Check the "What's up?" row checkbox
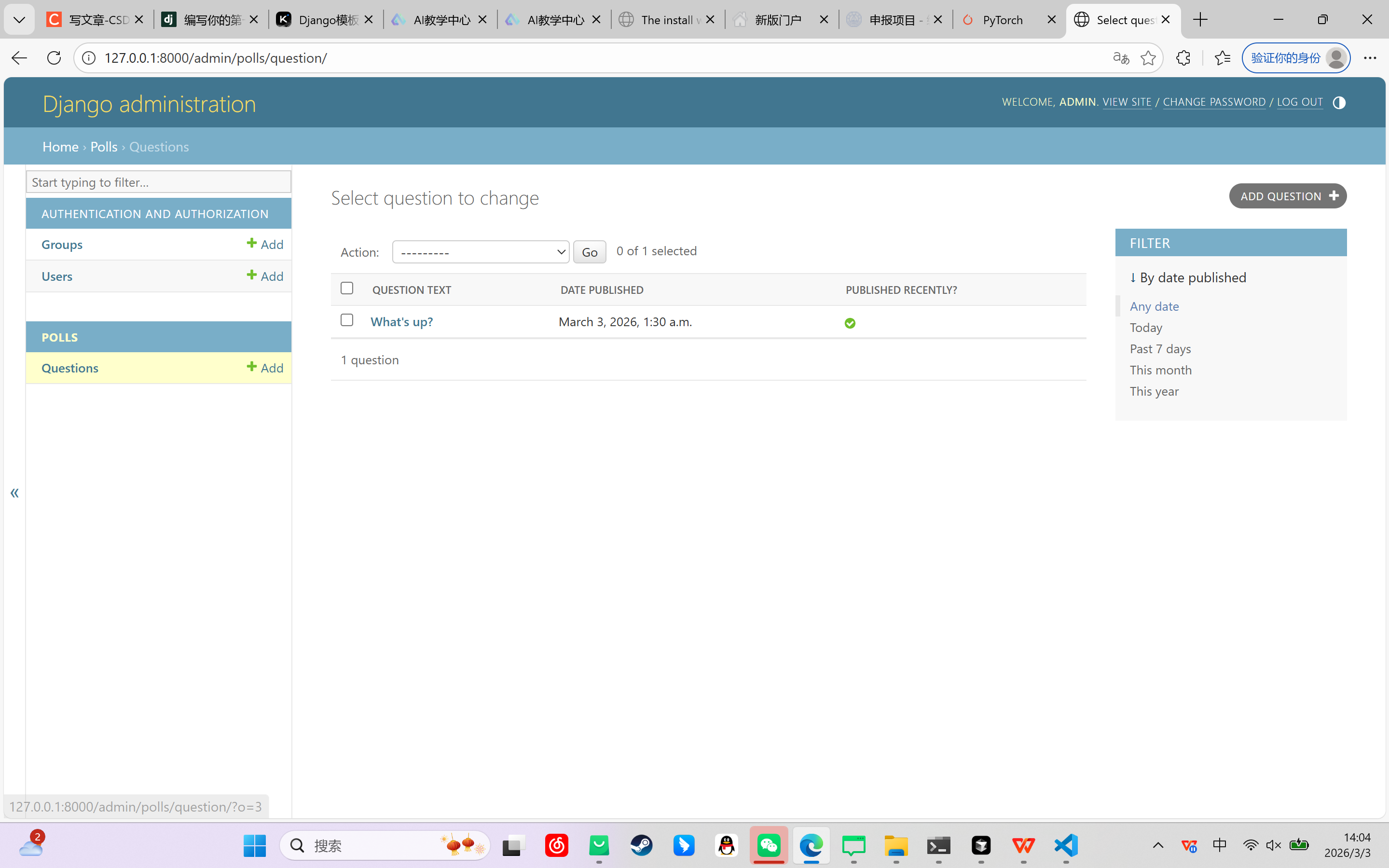Viewport: 1389px width, 868px height. coord(347,320)
